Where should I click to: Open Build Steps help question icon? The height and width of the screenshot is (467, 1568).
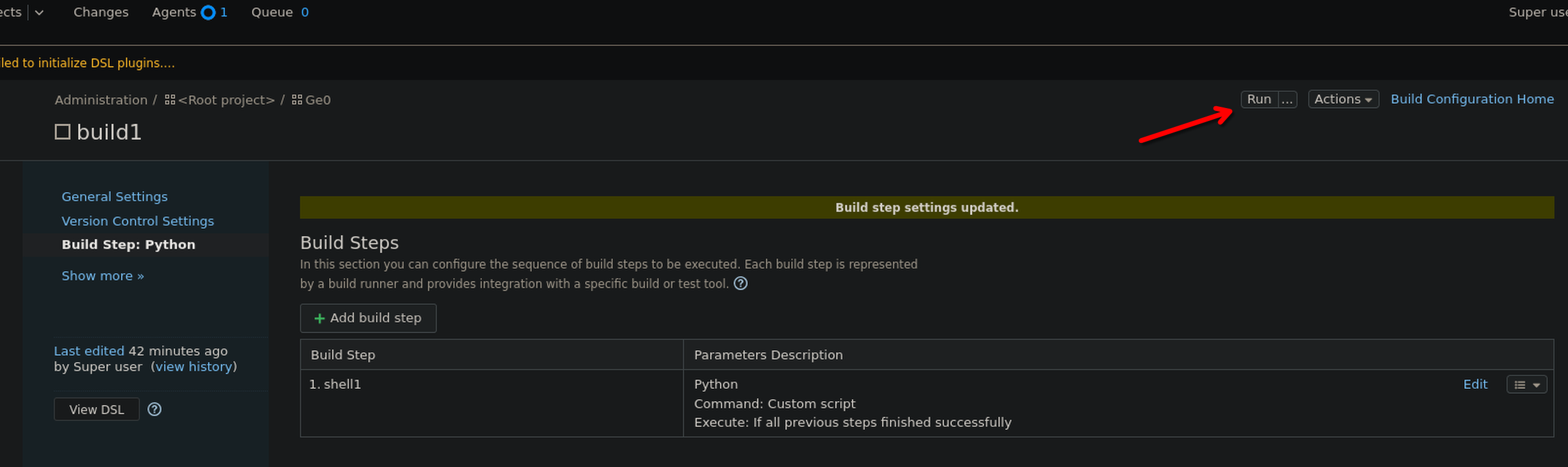740,283
